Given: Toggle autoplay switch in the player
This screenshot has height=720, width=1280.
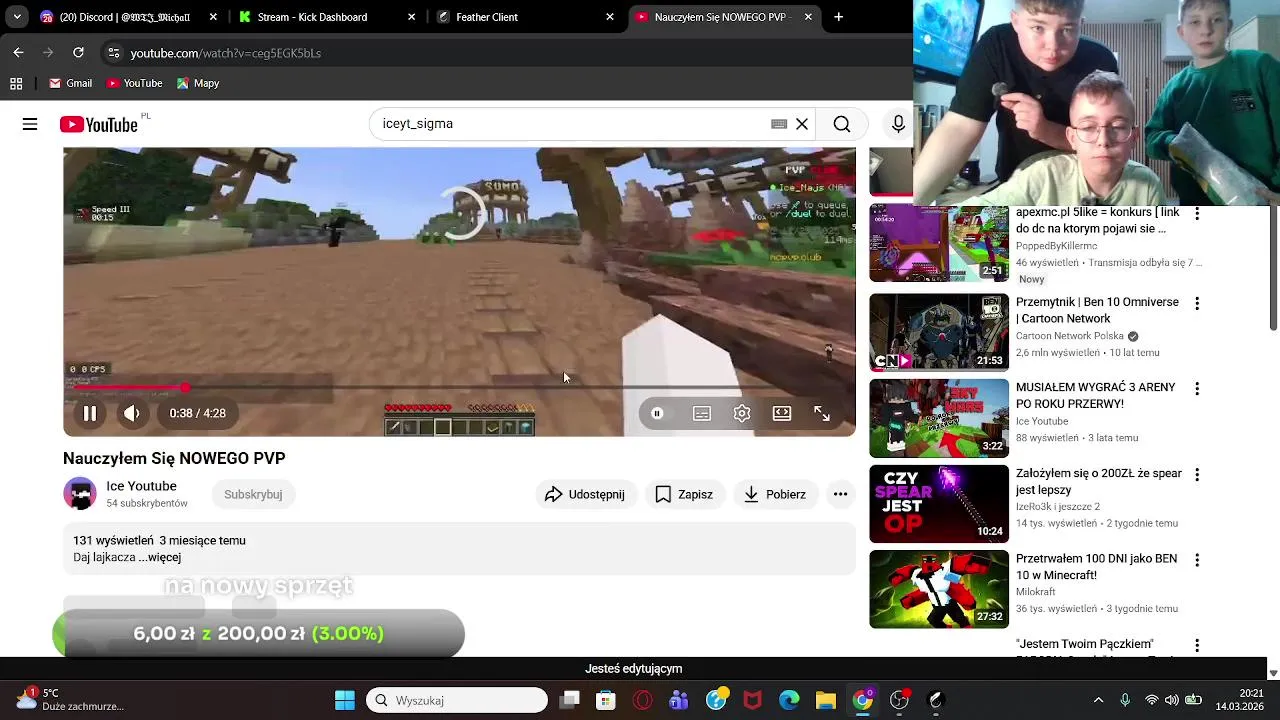Looking at the screenshot, I should [657, 413].
